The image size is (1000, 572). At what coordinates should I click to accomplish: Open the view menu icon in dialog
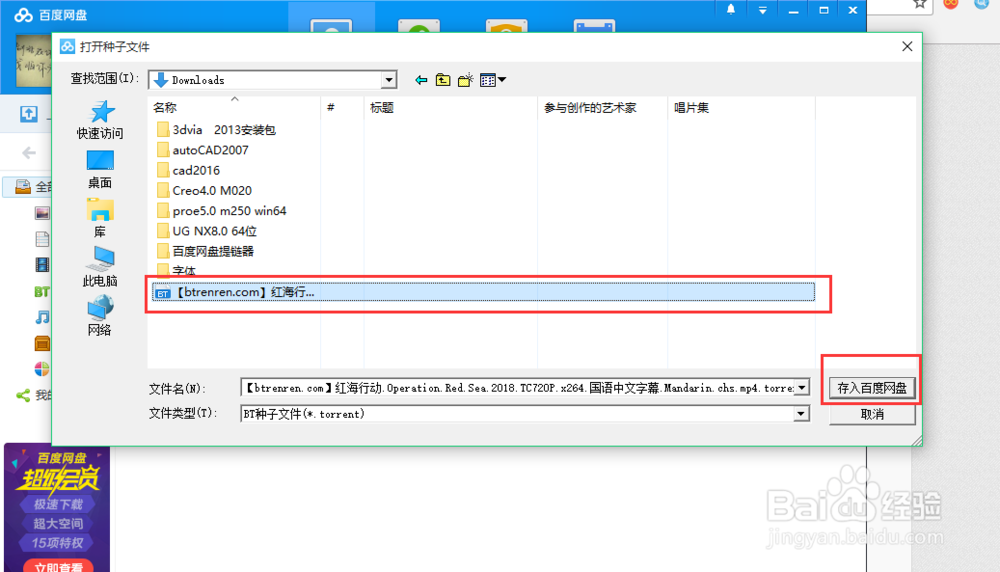493,80
